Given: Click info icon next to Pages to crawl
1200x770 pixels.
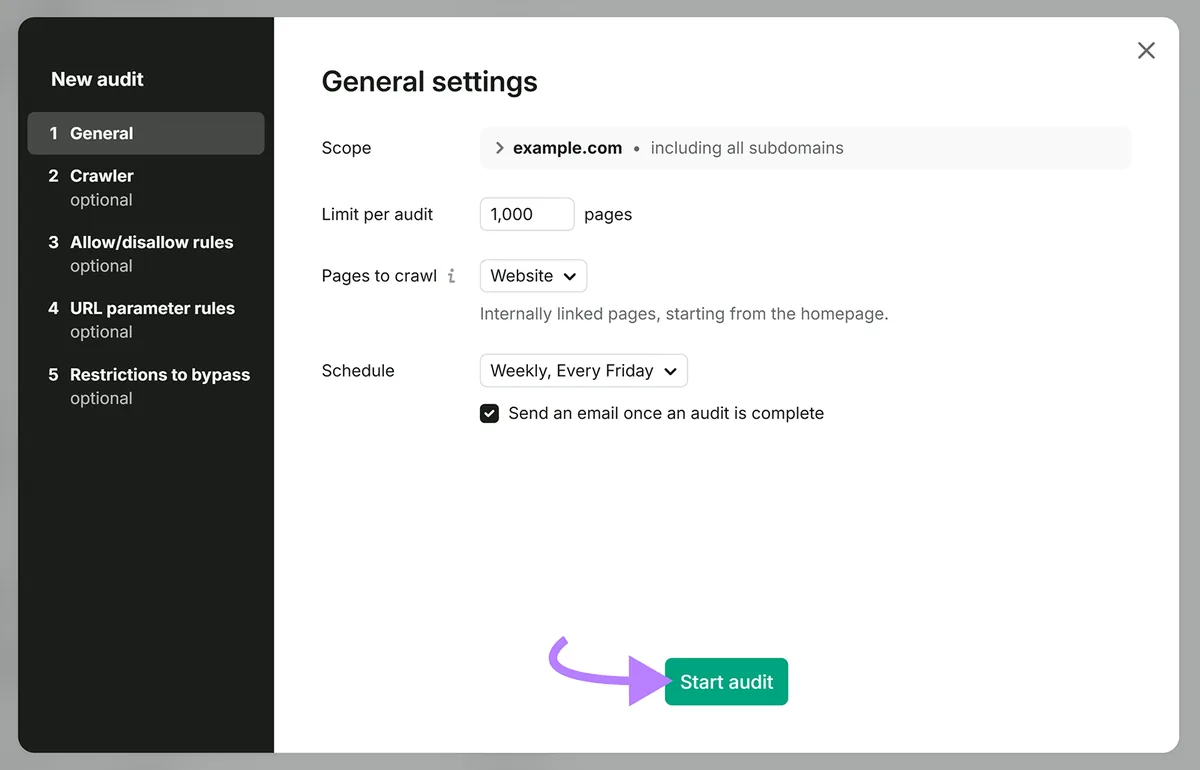Looking at the screenshot, I should [451, 276].
